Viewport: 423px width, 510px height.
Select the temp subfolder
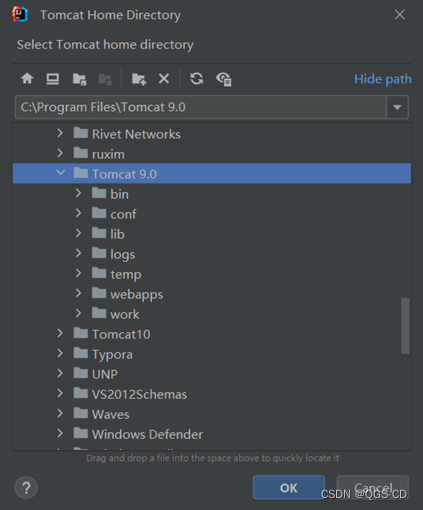coord(212,274)
